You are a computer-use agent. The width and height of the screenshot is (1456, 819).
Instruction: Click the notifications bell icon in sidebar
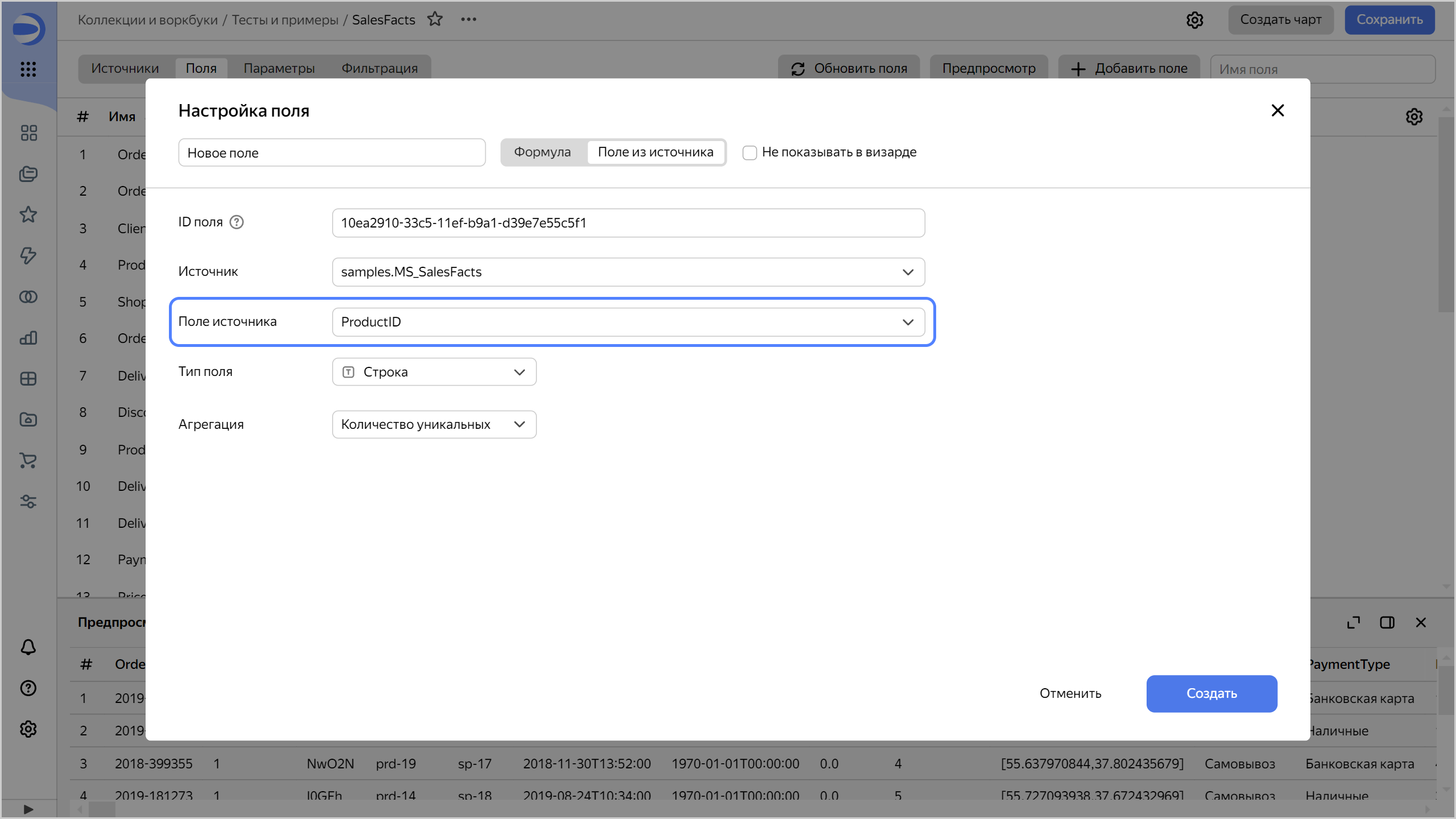click(28, 647)
